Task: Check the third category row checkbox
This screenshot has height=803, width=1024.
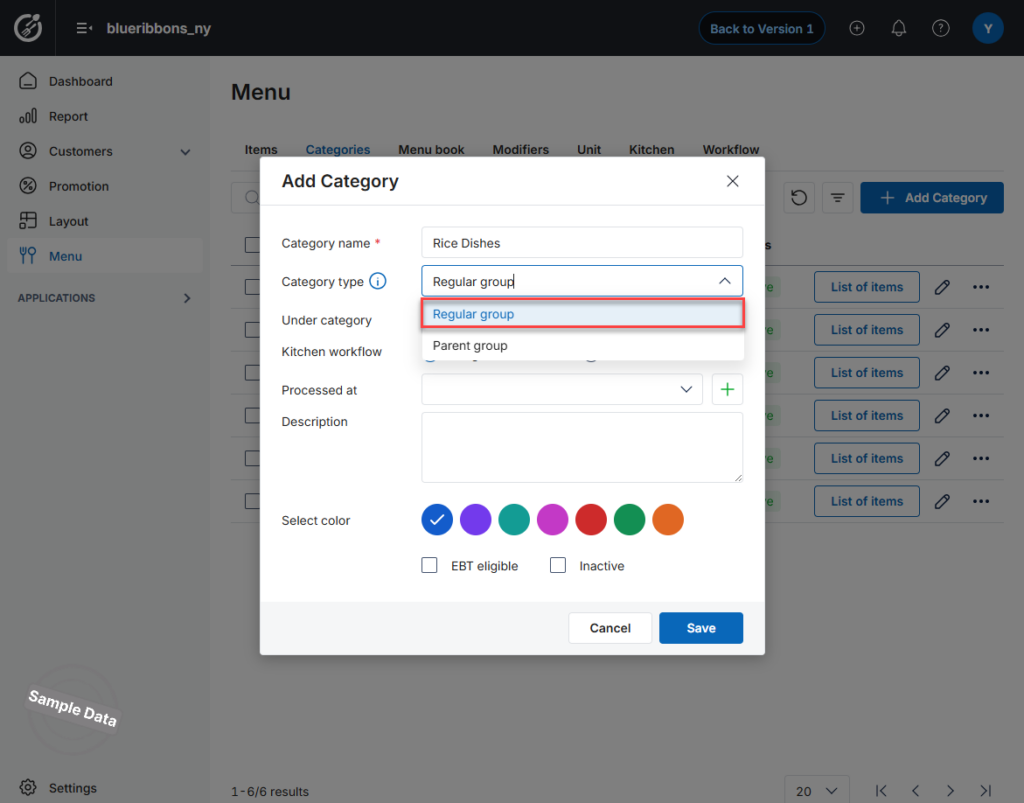Action: pos(252,373)
